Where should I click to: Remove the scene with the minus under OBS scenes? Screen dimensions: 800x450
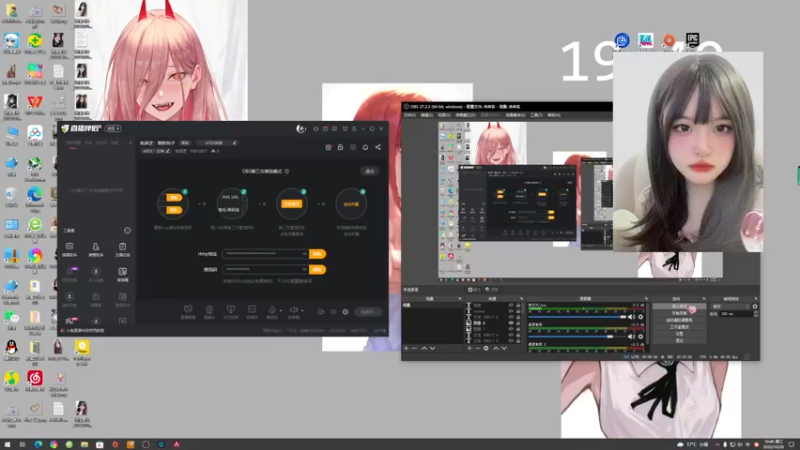pyautogui.click(x=414, y=348)
